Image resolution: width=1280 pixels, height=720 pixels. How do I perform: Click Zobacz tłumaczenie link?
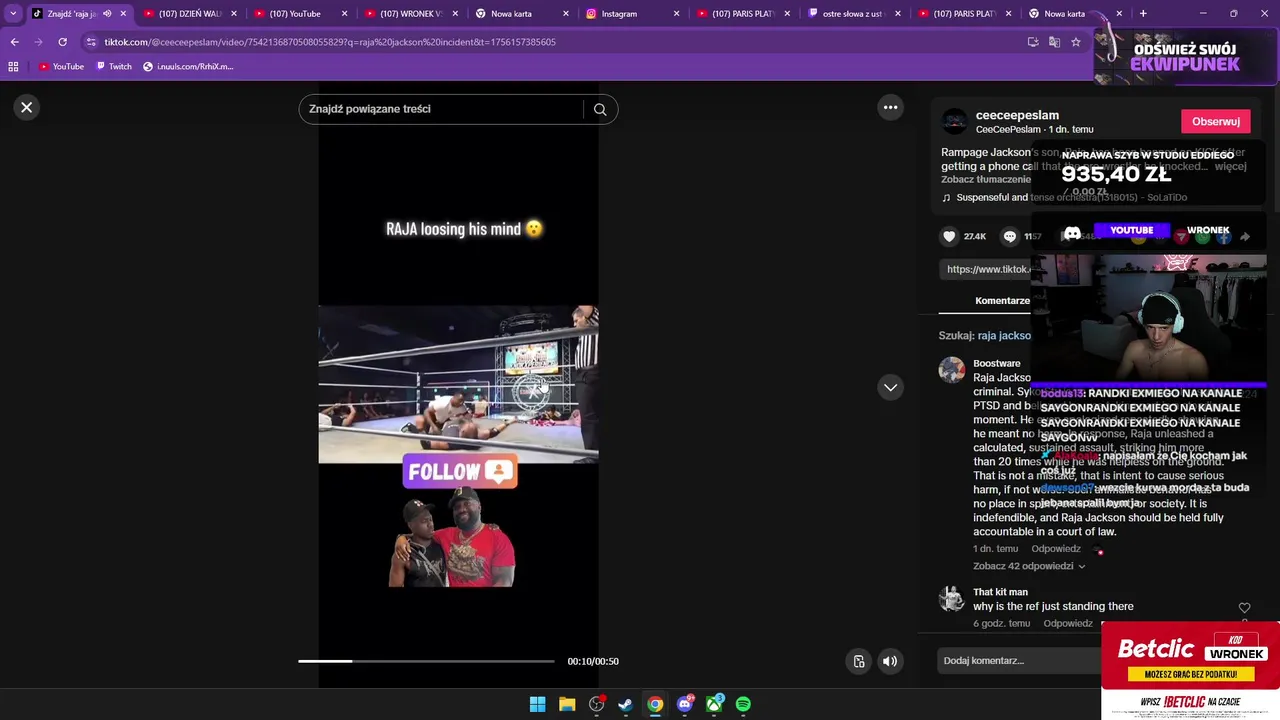[986, 179]
